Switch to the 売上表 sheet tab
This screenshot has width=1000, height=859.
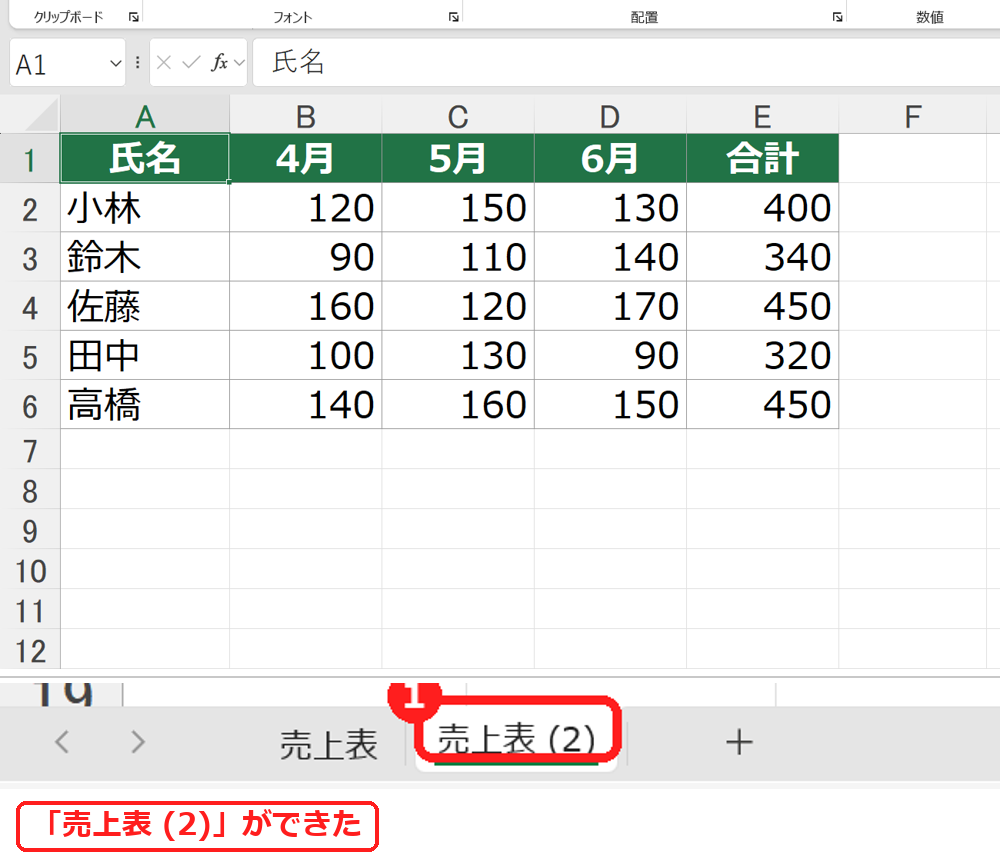pos(329,744)
